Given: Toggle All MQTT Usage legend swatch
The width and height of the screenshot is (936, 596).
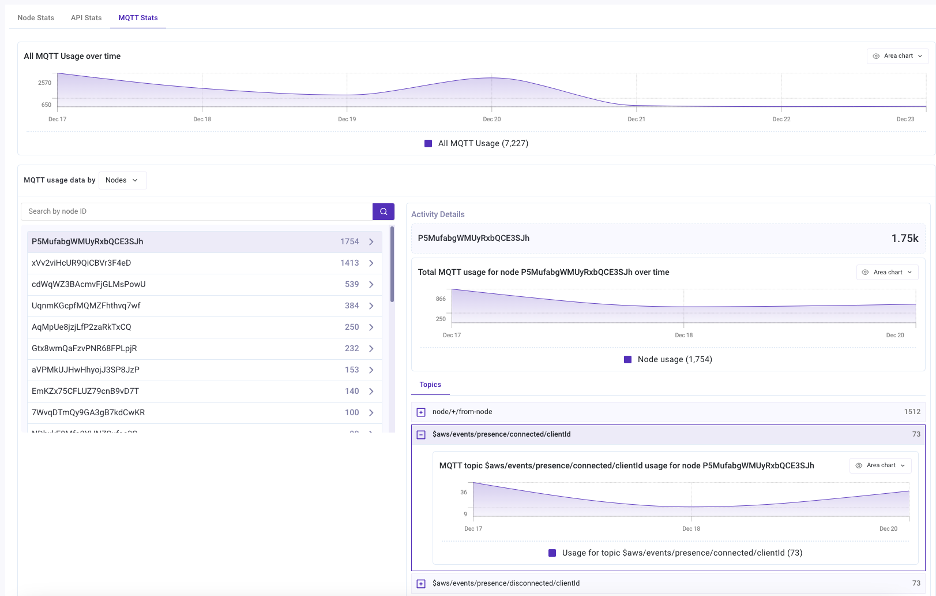Looking at the screenshot, I should 428,143.
